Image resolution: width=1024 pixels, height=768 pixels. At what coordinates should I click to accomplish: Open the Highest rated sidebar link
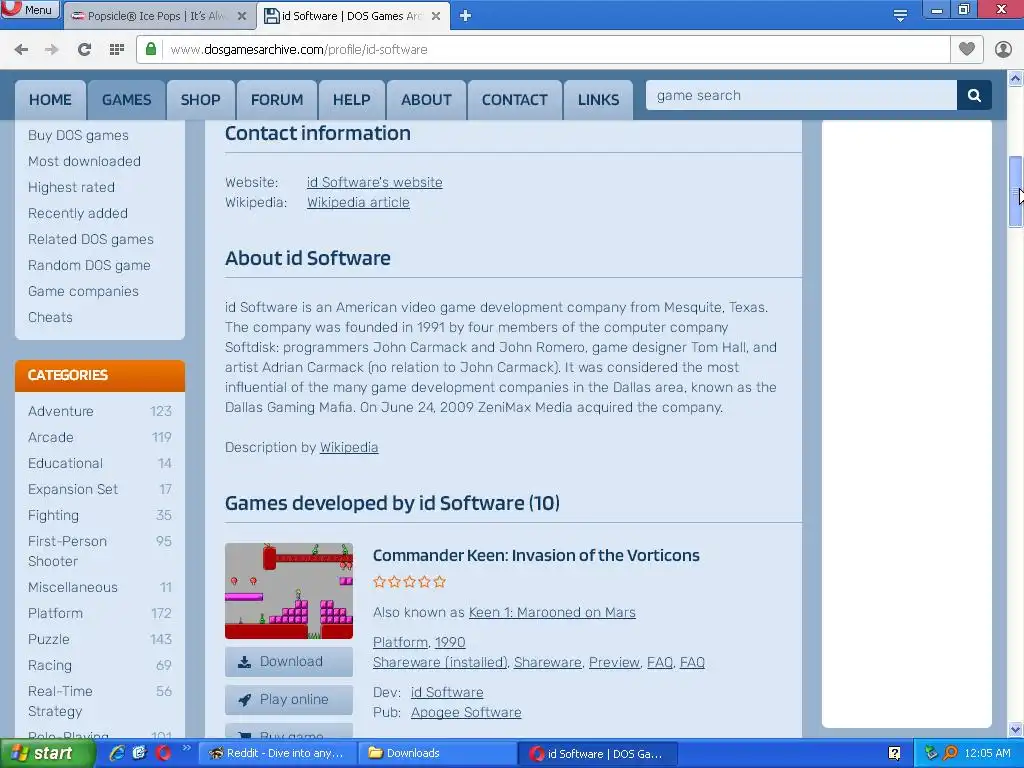[71, 187]
